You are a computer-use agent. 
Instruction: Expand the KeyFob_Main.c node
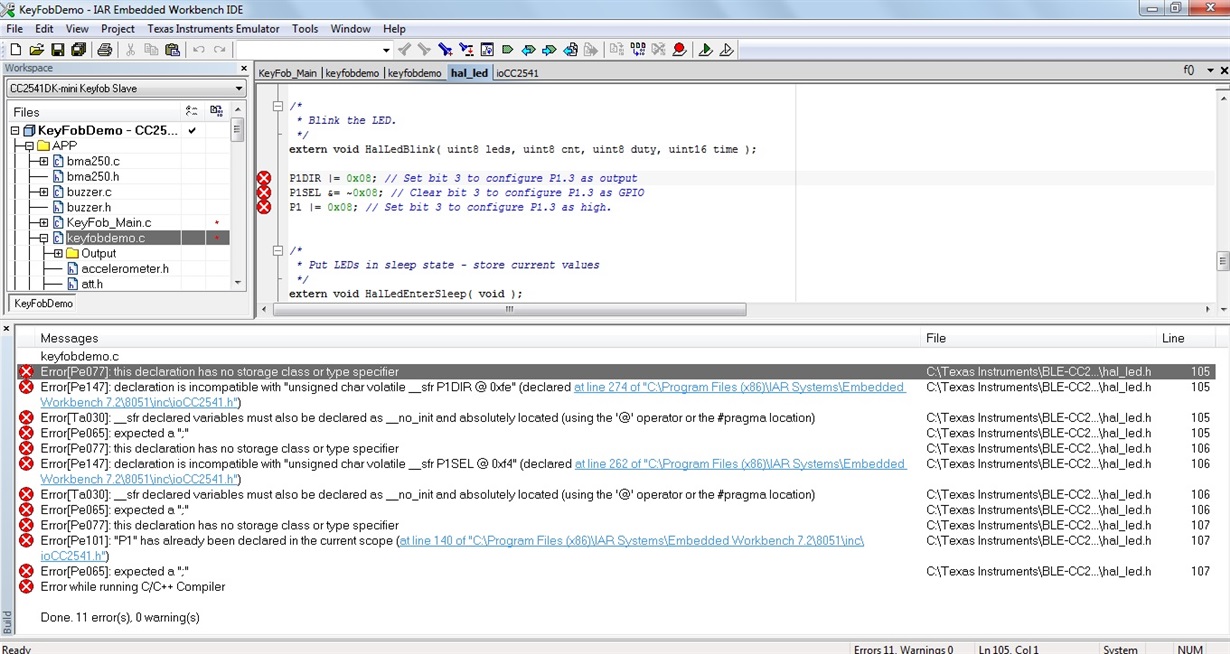(x=44, y=223)
